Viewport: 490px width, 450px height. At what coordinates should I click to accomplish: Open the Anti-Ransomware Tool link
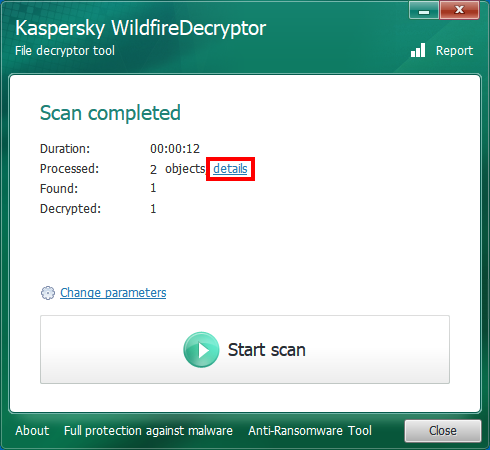(310, 431)
